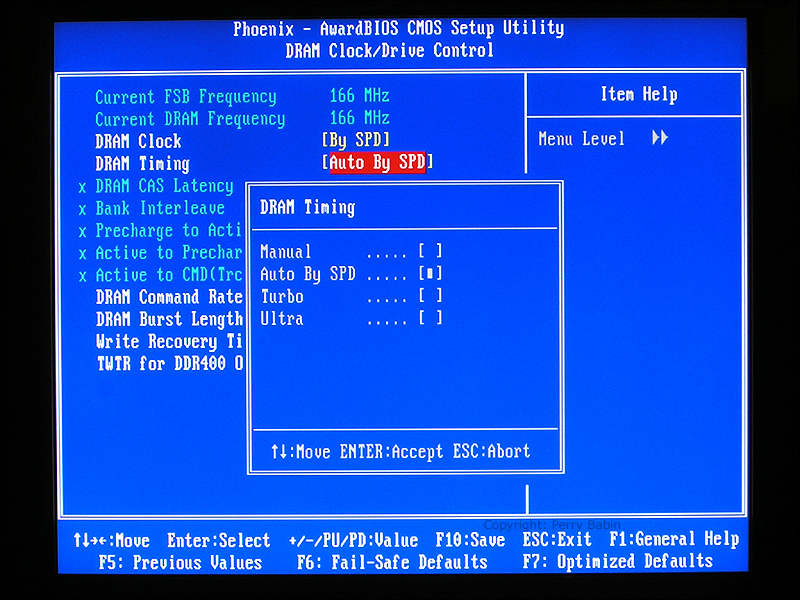Select the DRAM Timing setting row
This screenshot has width=800, height=600.
142,164
